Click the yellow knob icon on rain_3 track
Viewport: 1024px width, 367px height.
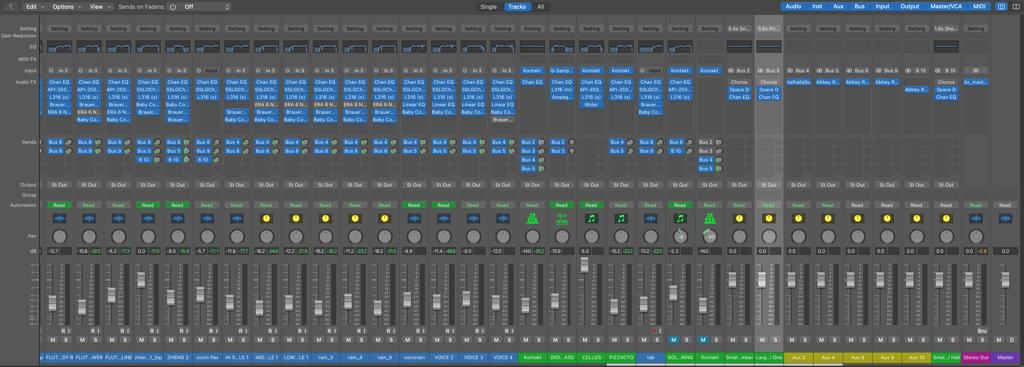(325, 218)
